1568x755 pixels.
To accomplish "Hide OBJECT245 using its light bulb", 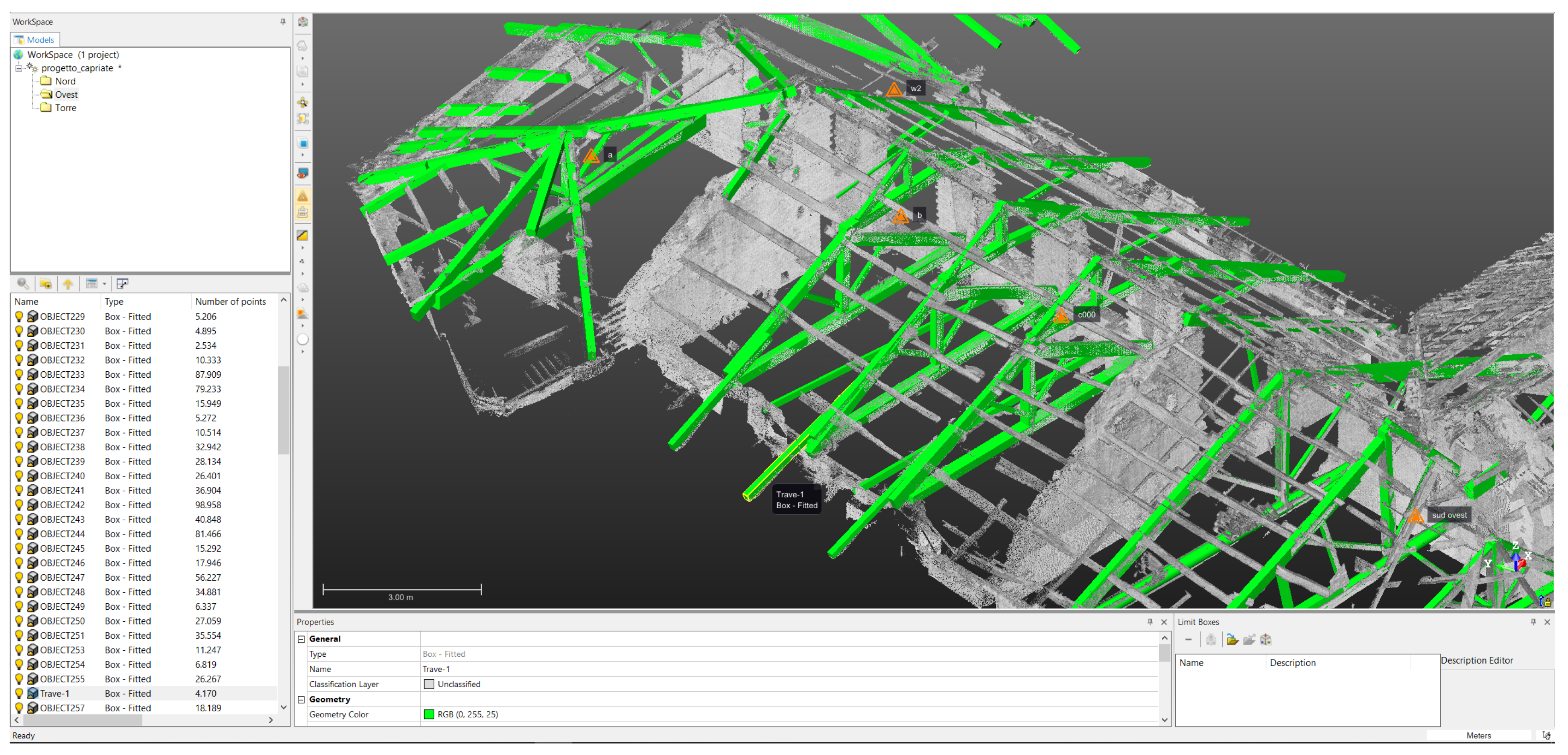I will coord(19,548).
